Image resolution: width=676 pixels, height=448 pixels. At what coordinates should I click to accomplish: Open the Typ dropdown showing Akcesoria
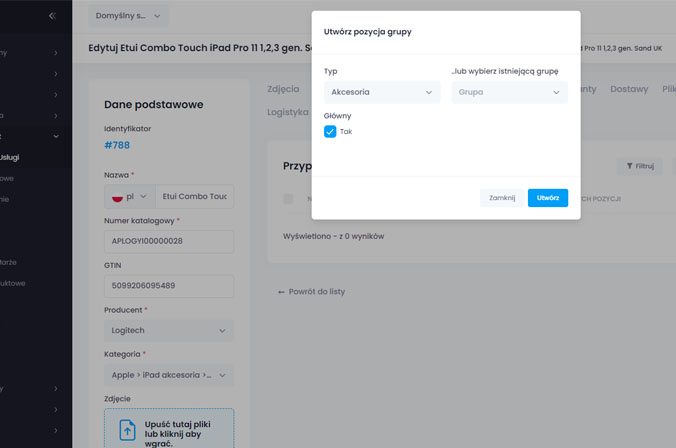click(382, 92)
